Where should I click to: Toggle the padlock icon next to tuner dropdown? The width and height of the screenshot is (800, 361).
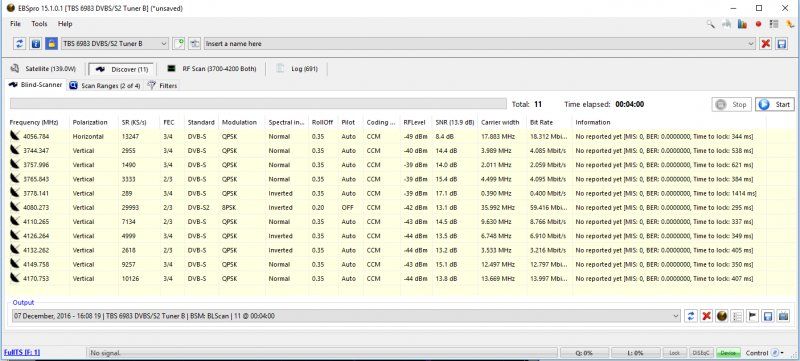pos(51,44)
